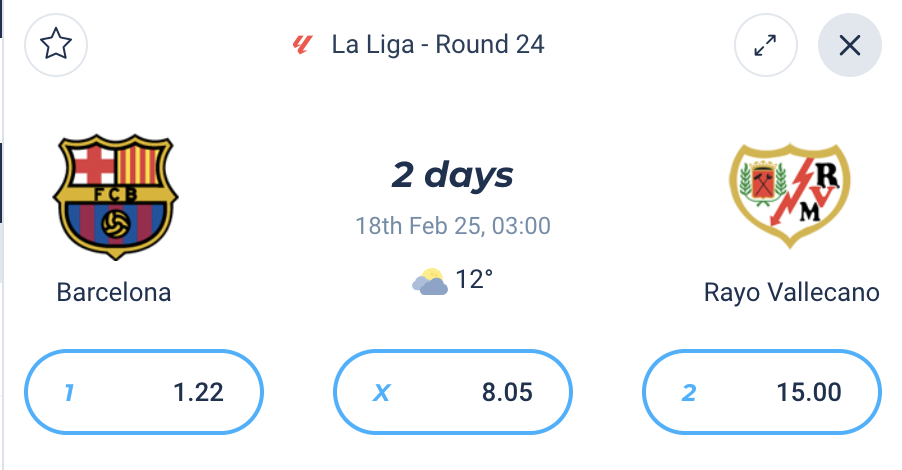
Task: Click the La Liga red logo icon
Action: [302, 45]
